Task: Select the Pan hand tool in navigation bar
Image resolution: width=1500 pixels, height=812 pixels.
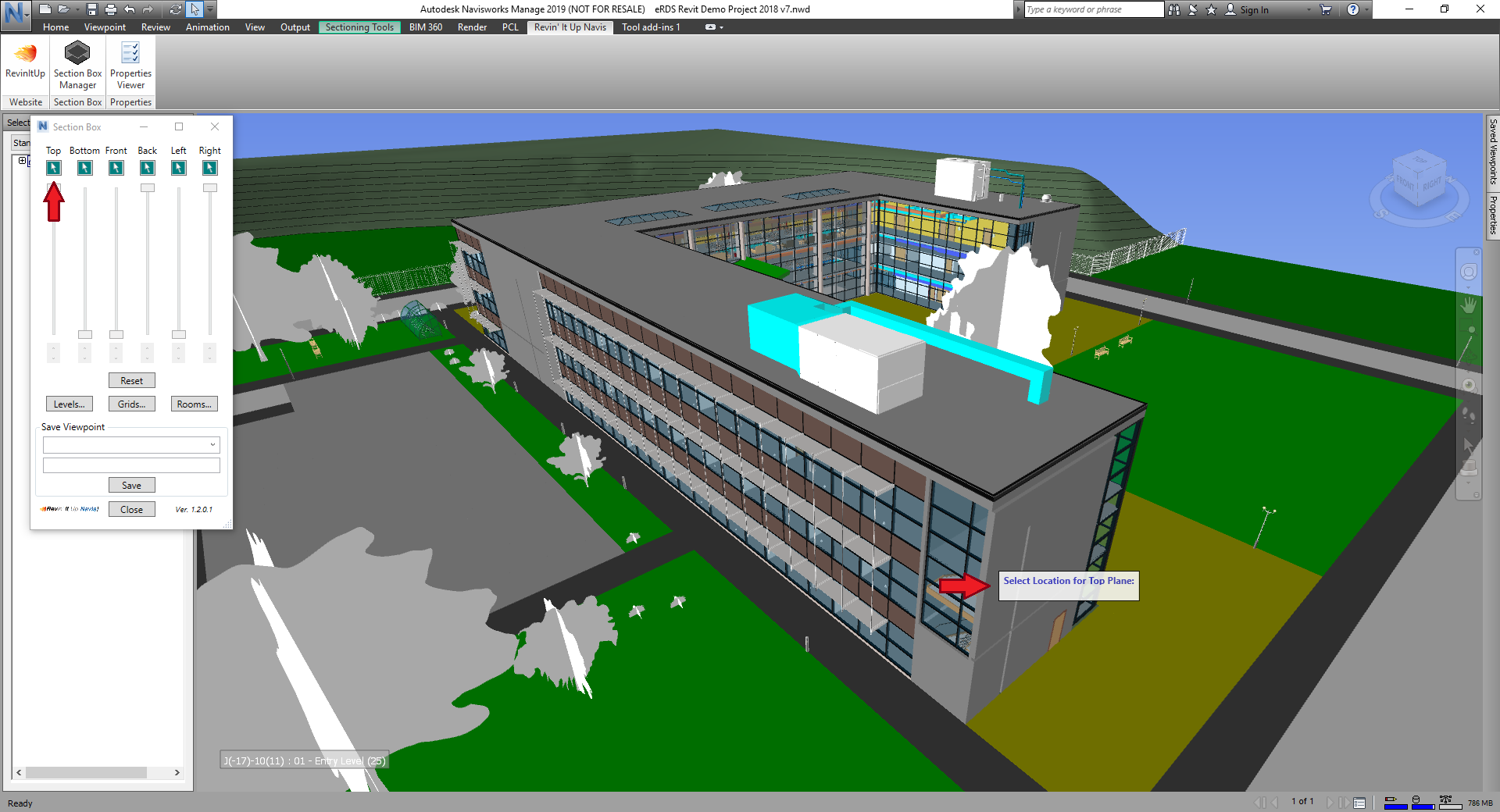Action: [x=1469, y=304]
